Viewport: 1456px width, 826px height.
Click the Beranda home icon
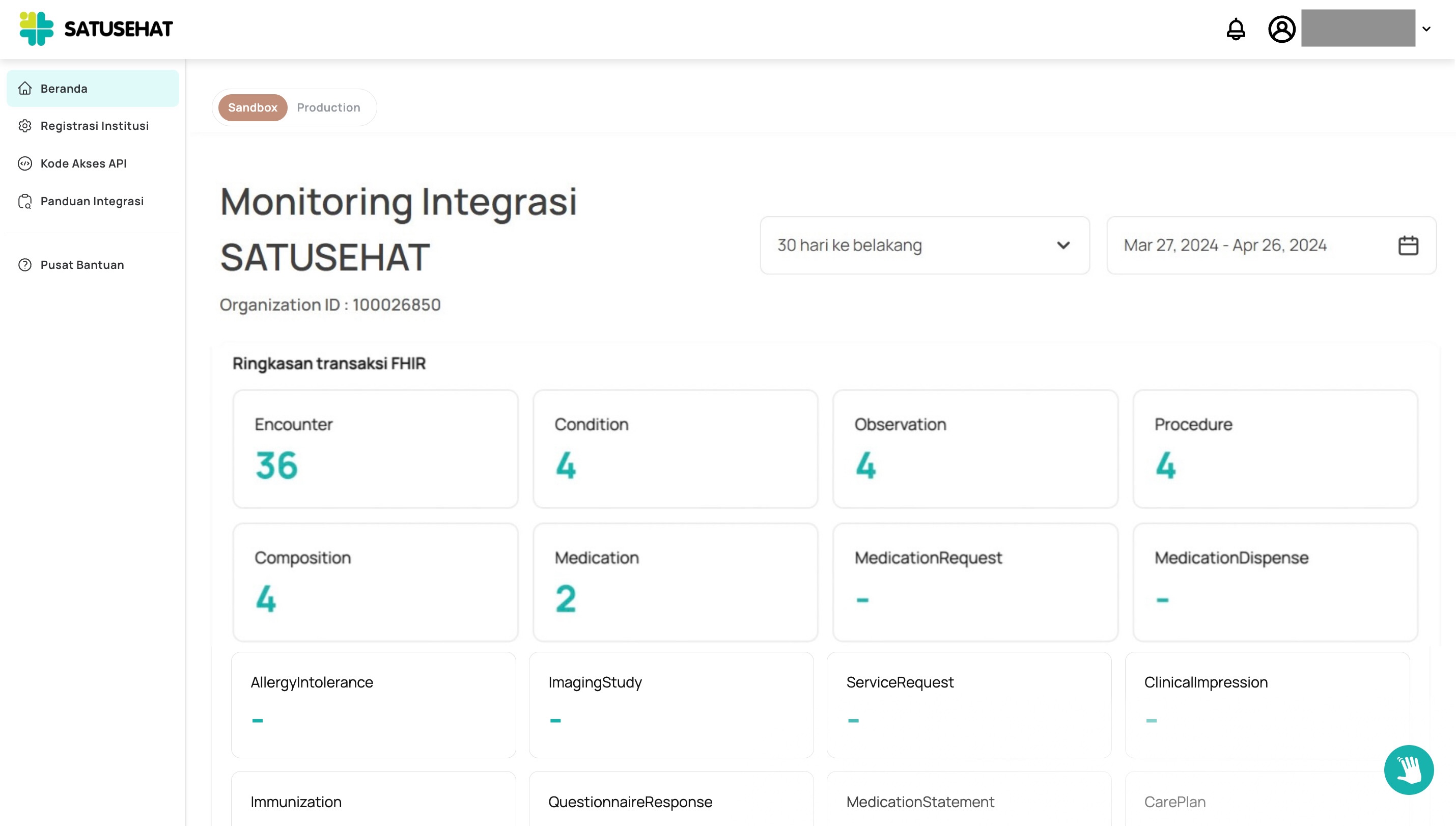25,89
